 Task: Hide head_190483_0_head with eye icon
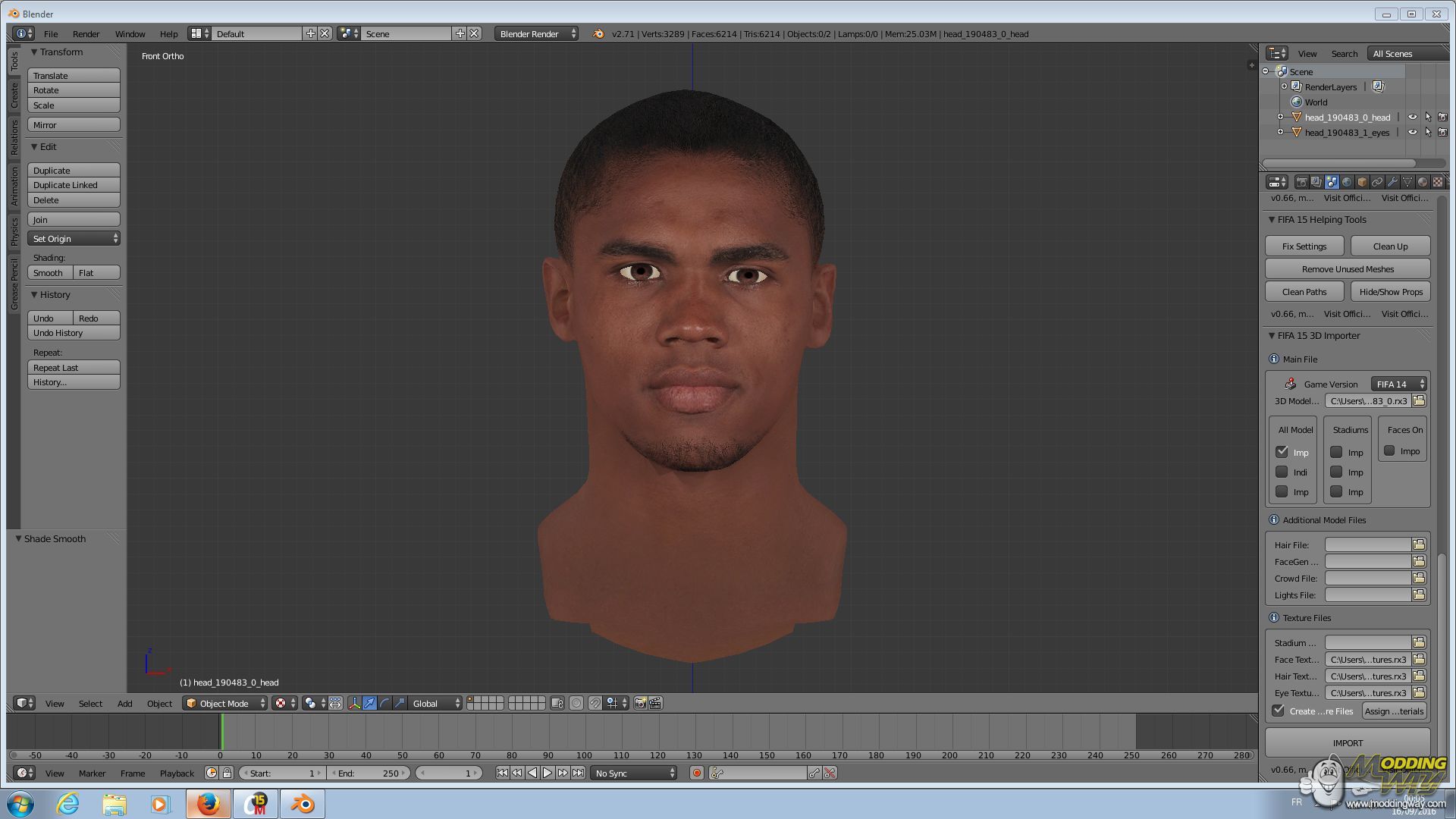point(1412,117)
